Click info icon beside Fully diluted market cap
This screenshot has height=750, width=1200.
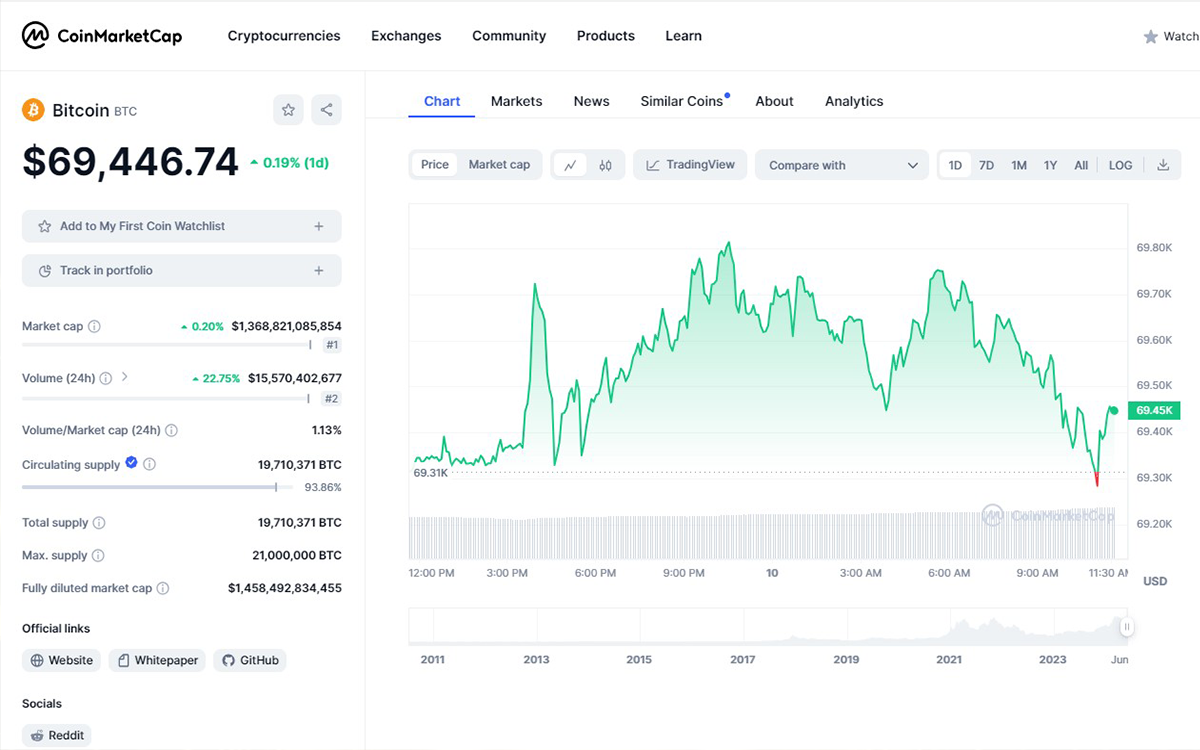(163, 588)
